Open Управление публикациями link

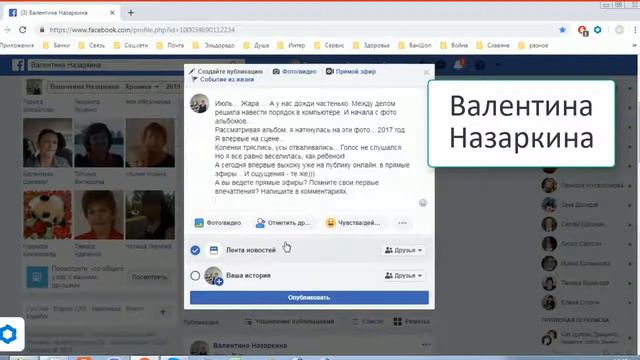pos(289,322)
